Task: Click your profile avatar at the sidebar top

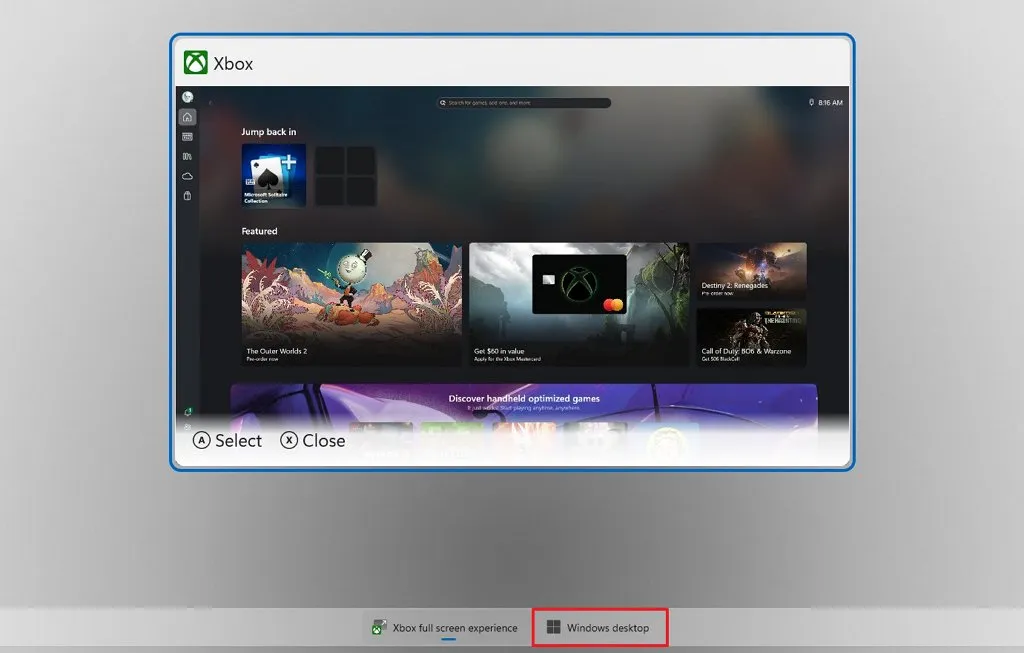Action: (x=188, y=97)
